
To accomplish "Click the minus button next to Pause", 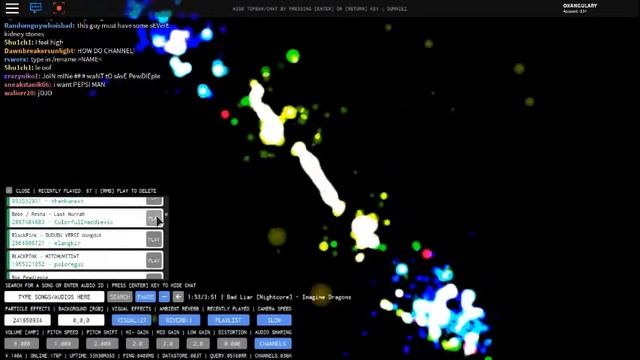I will click(164, 297).
